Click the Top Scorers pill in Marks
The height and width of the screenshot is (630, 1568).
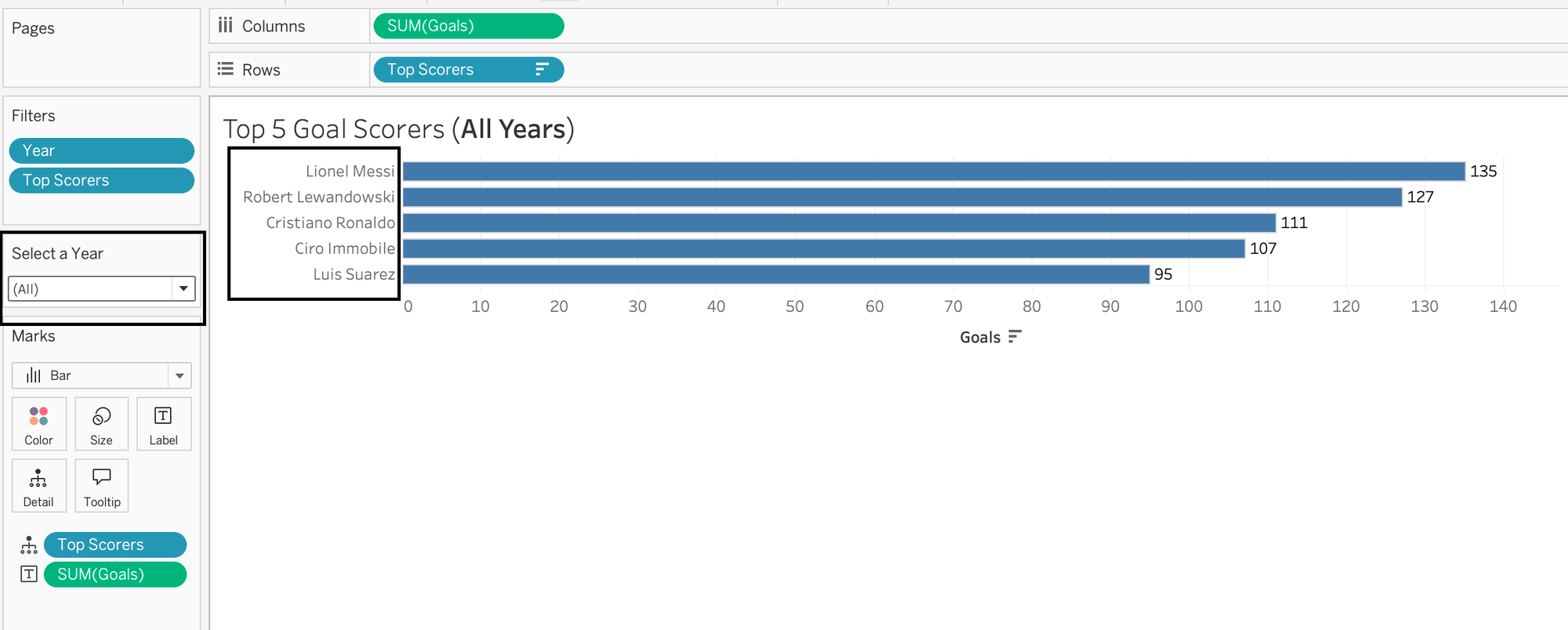[x=115, y=545]
